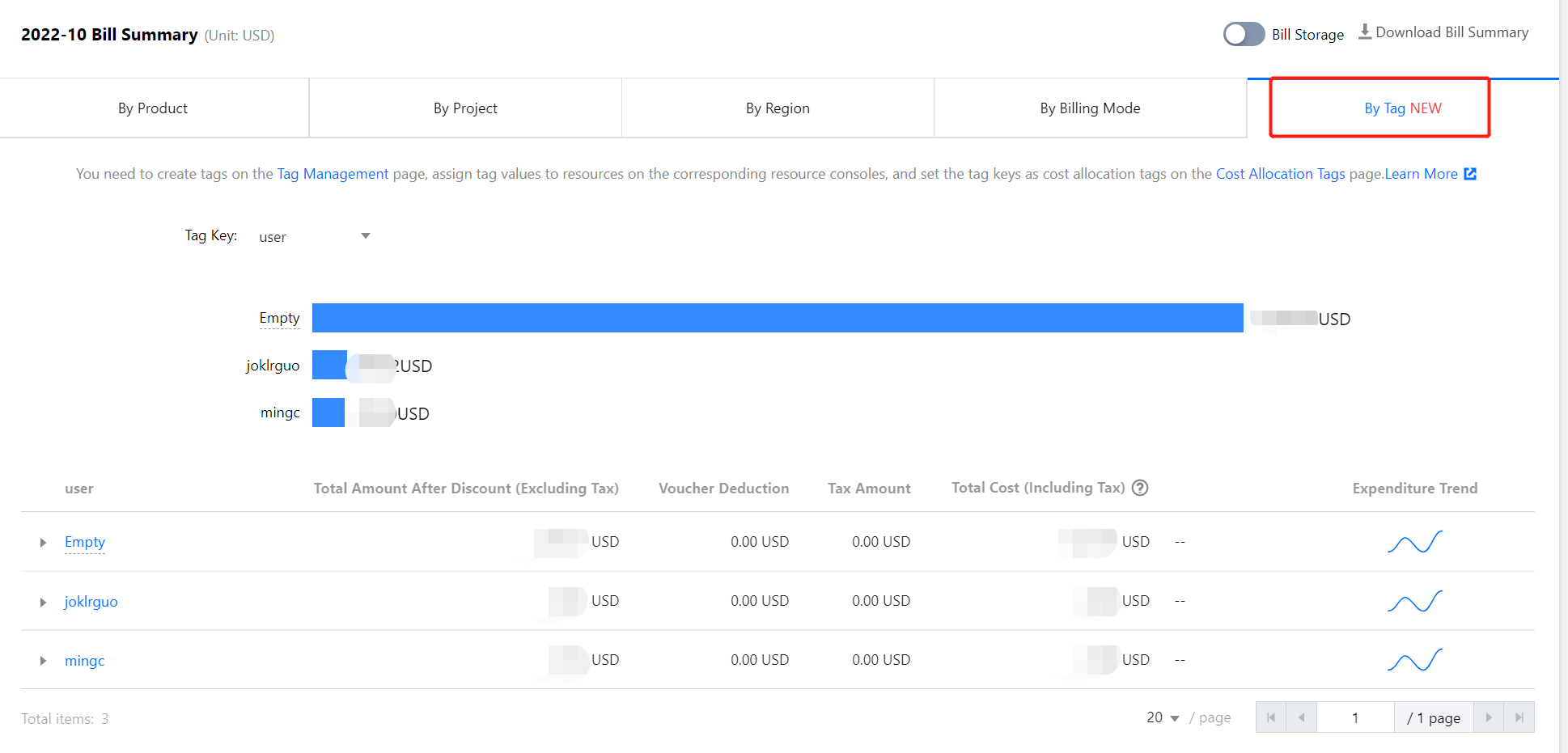Click the Learn More link
Image resolution: width=1568 pixels, height=753 pixels.
click(x=1421, y=174)
